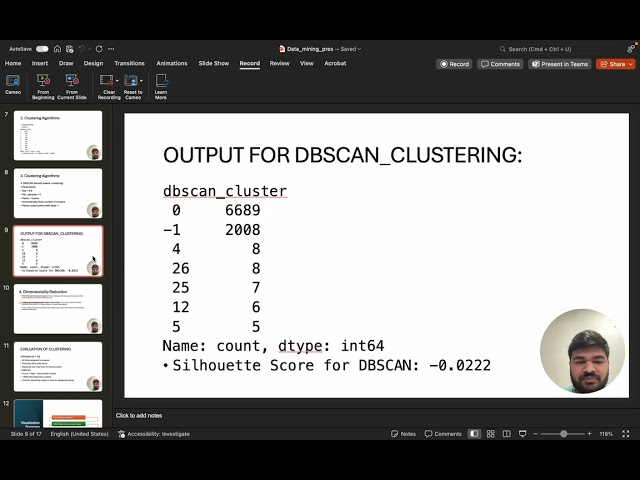The height and width of the screenshot is (480, 640).
Task: Select slide 9 DBSCAN output thumbnail
Action: point(58,251)
